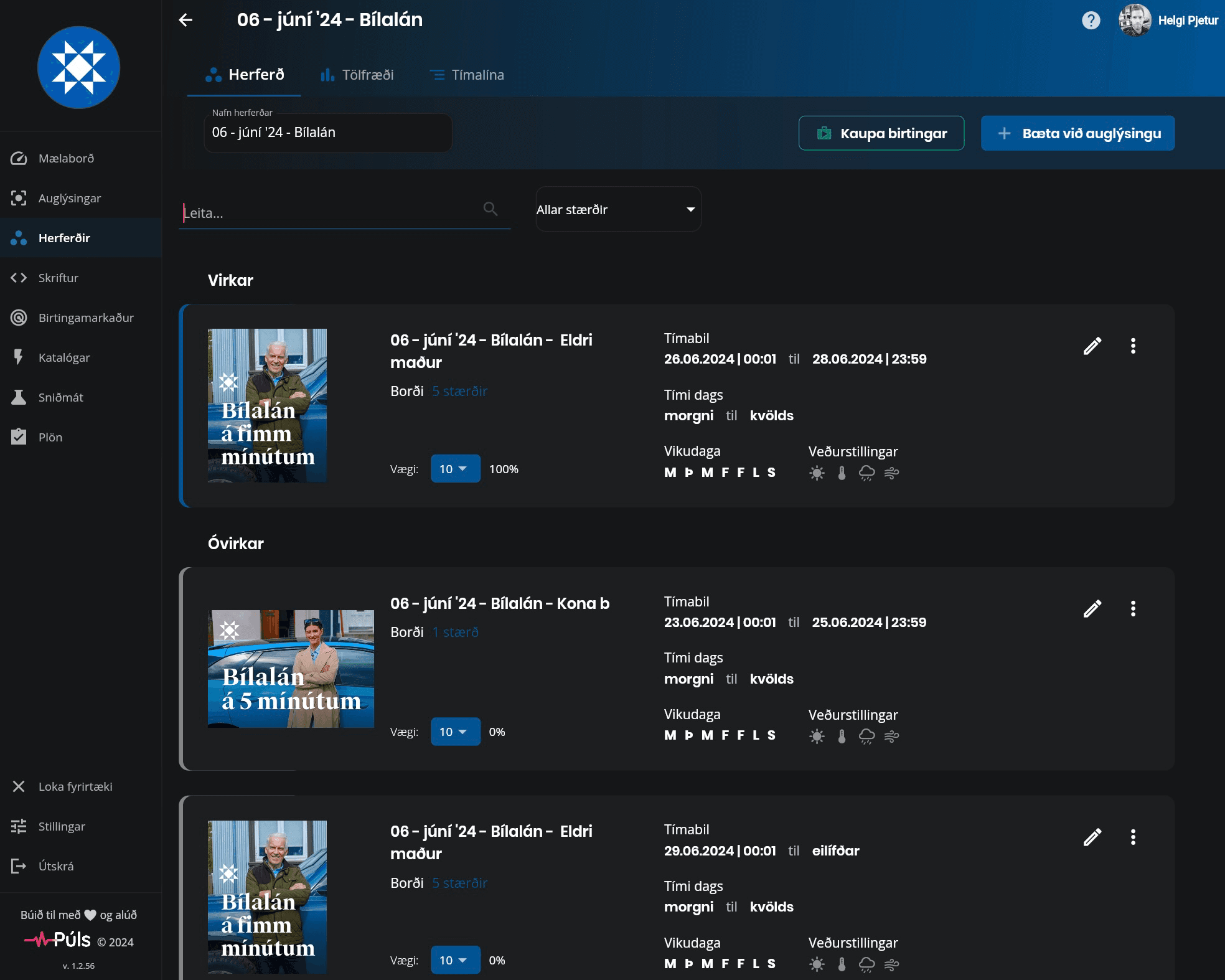Toggle rain weather setting on Kona b ad
Screen dimensions: 1225x980
coord(866,737)
